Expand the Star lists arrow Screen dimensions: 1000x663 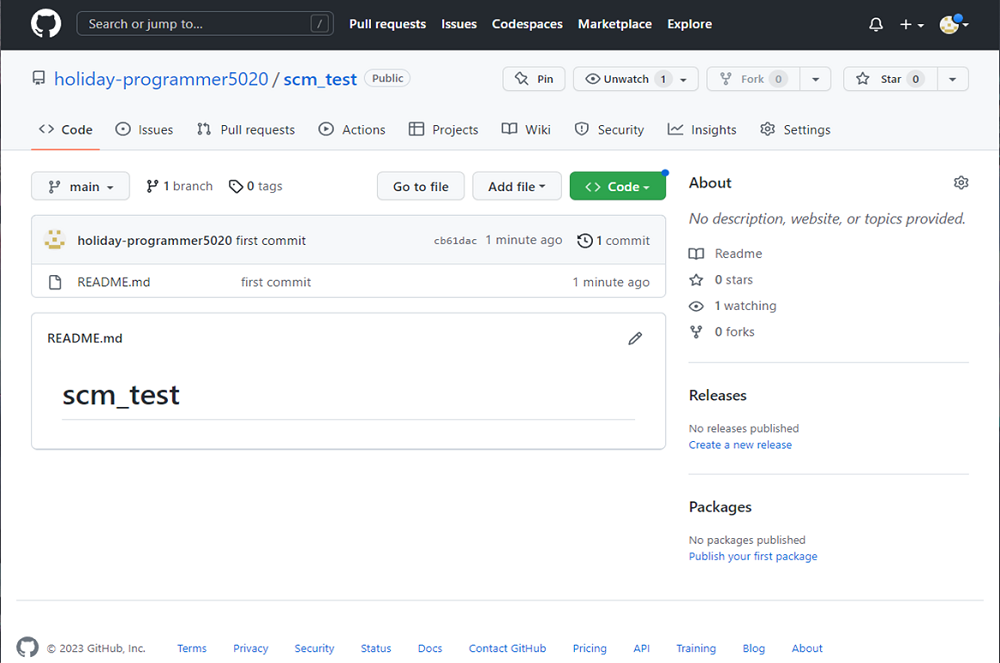tap(952, 79)
